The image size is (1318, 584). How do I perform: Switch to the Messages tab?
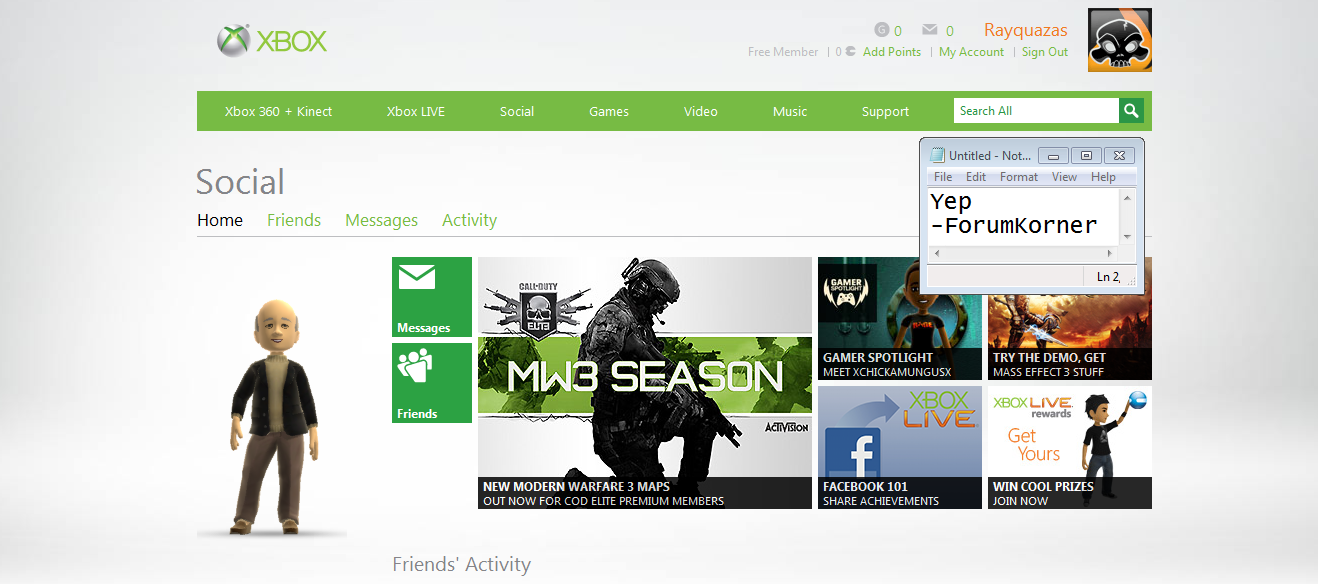[x=381, y=220]
